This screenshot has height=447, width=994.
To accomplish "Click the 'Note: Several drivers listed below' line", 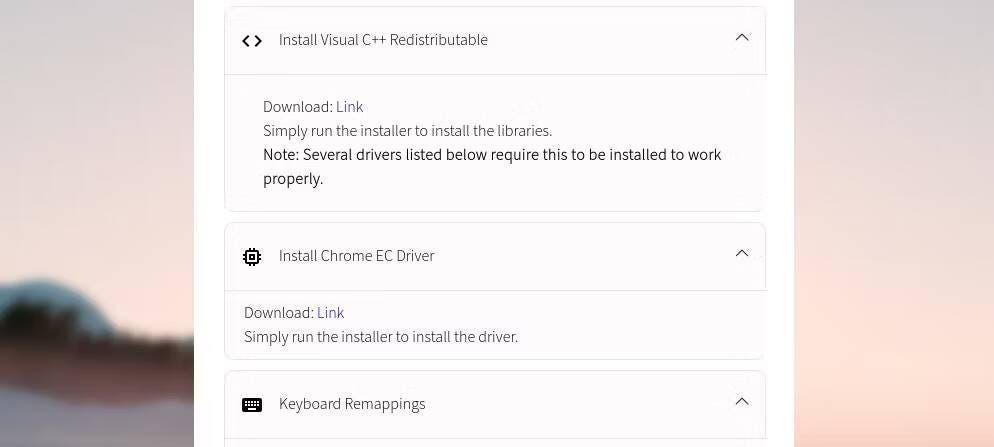I will point(492,155).
